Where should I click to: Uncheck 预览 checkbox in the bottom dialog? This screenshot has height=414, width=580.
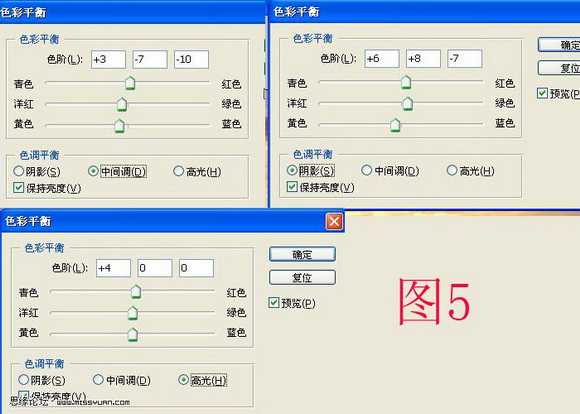tap(273, 303)
